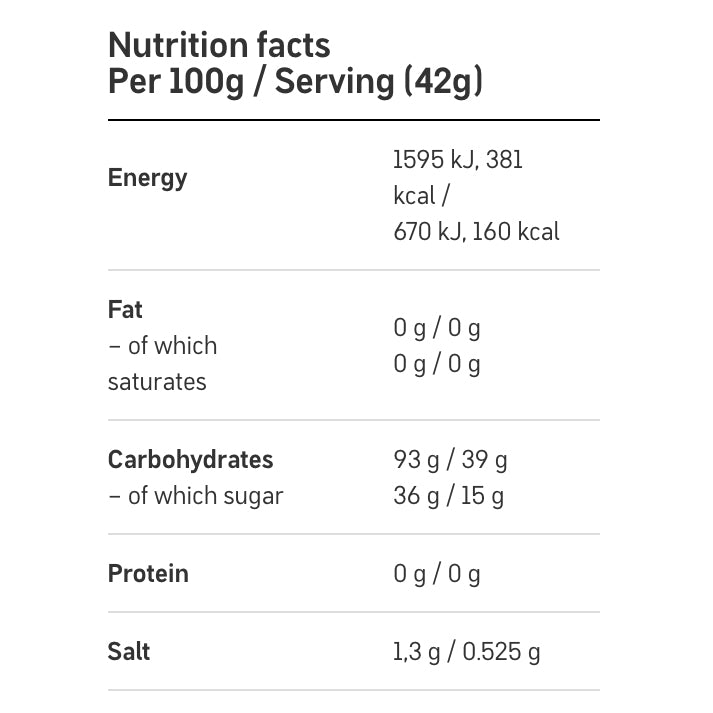Select the "Per 100g / Serving (42g)" subheading

click(295, 82)
